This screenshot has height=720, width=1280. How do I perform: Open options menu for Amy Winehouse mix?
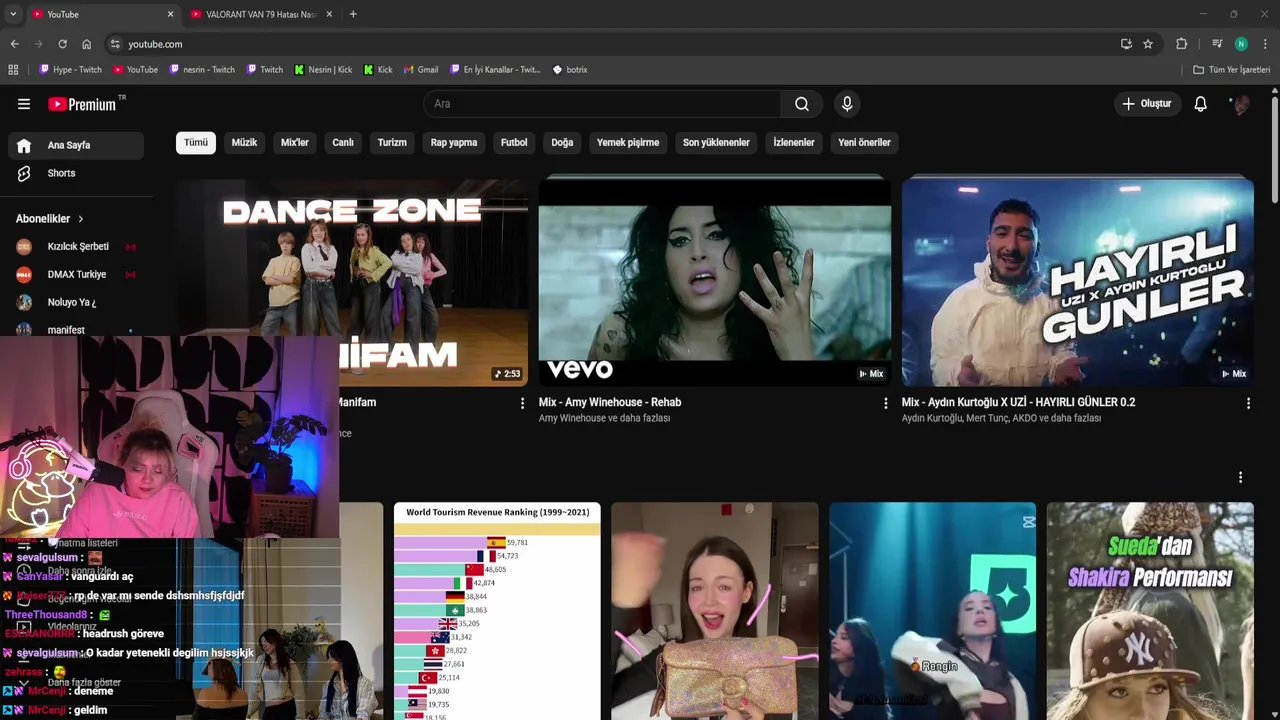click(x=885, y=403)
